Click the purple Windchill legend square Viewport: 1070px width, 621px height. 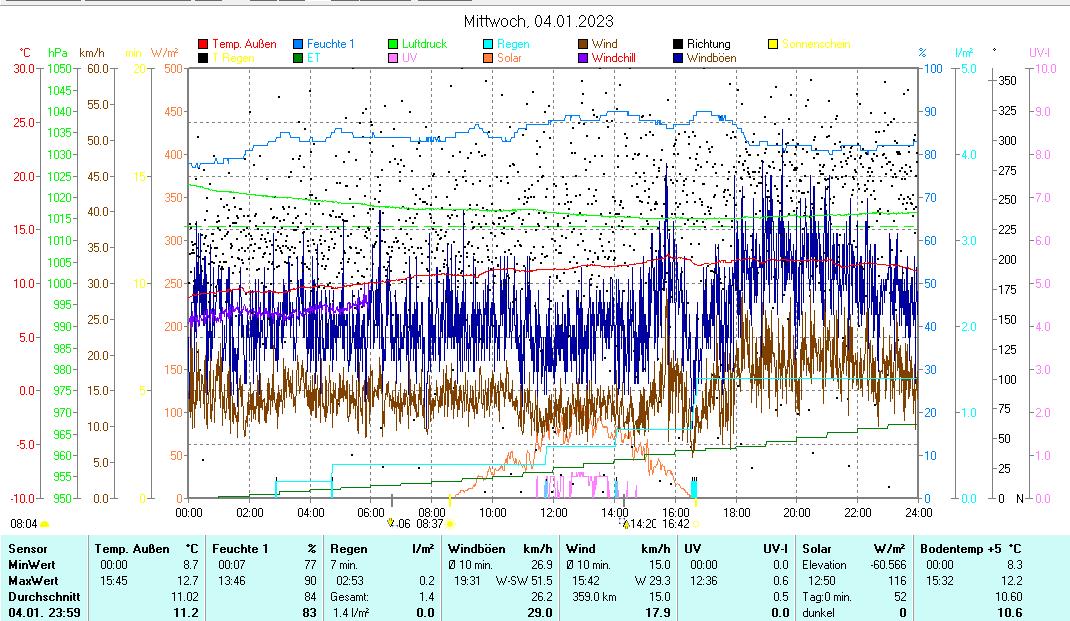point(583,58)
